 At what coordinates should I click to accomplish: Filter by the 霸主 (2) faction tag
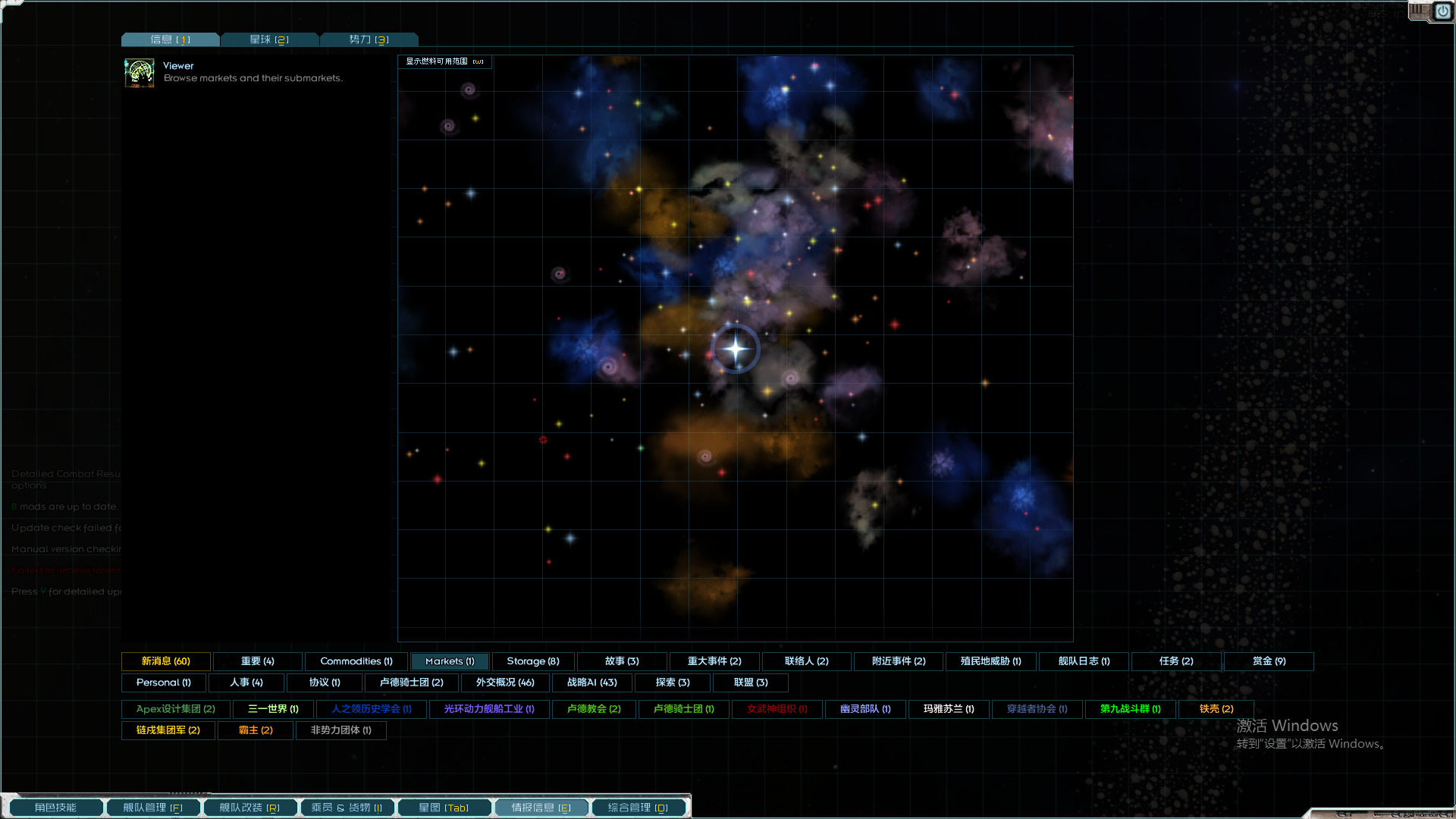[256, 730]
